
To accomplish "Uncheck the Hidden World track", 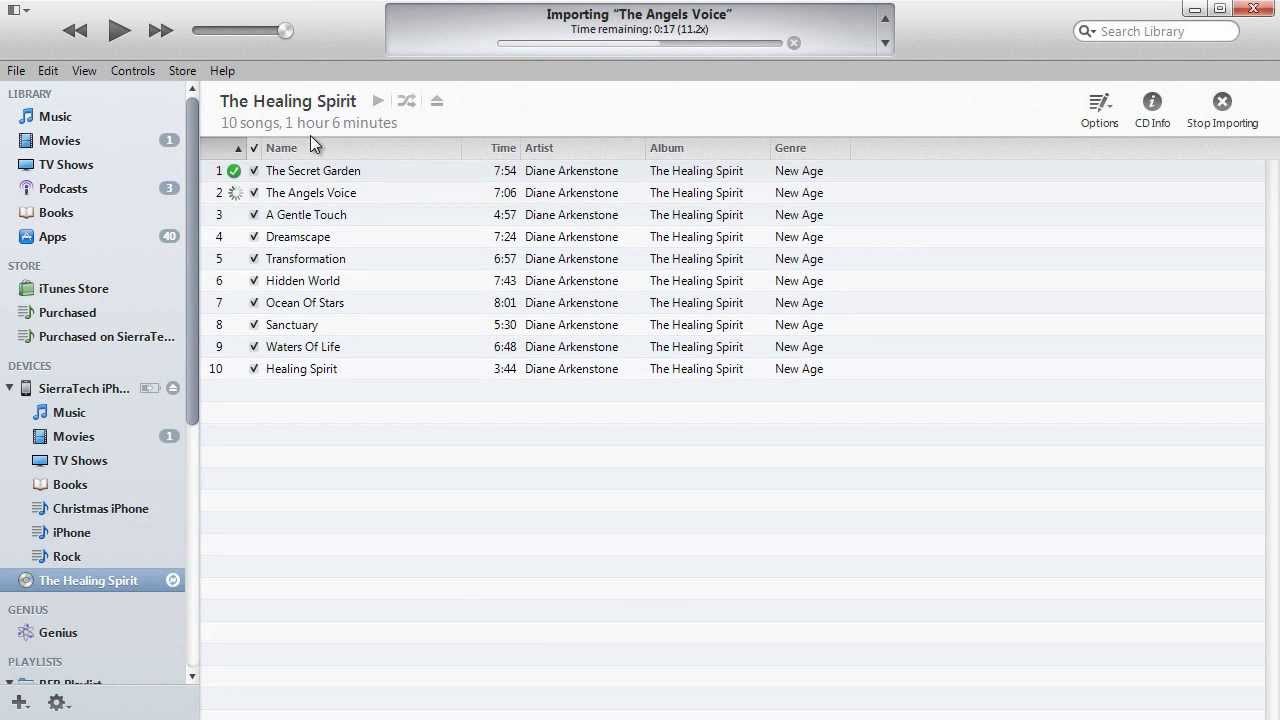I will pyautogui.click(x=254, y=281).
